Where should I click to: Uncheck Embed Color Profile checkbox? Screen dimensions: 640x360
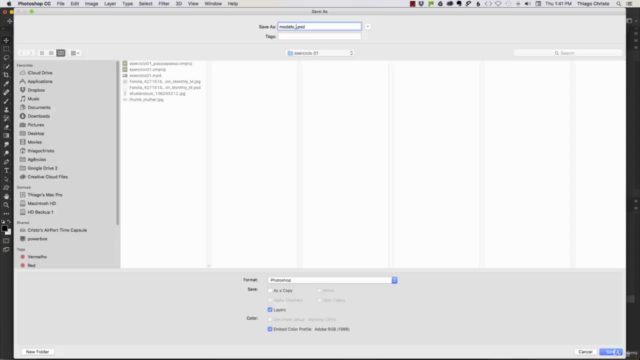click(x=270, y=329)
